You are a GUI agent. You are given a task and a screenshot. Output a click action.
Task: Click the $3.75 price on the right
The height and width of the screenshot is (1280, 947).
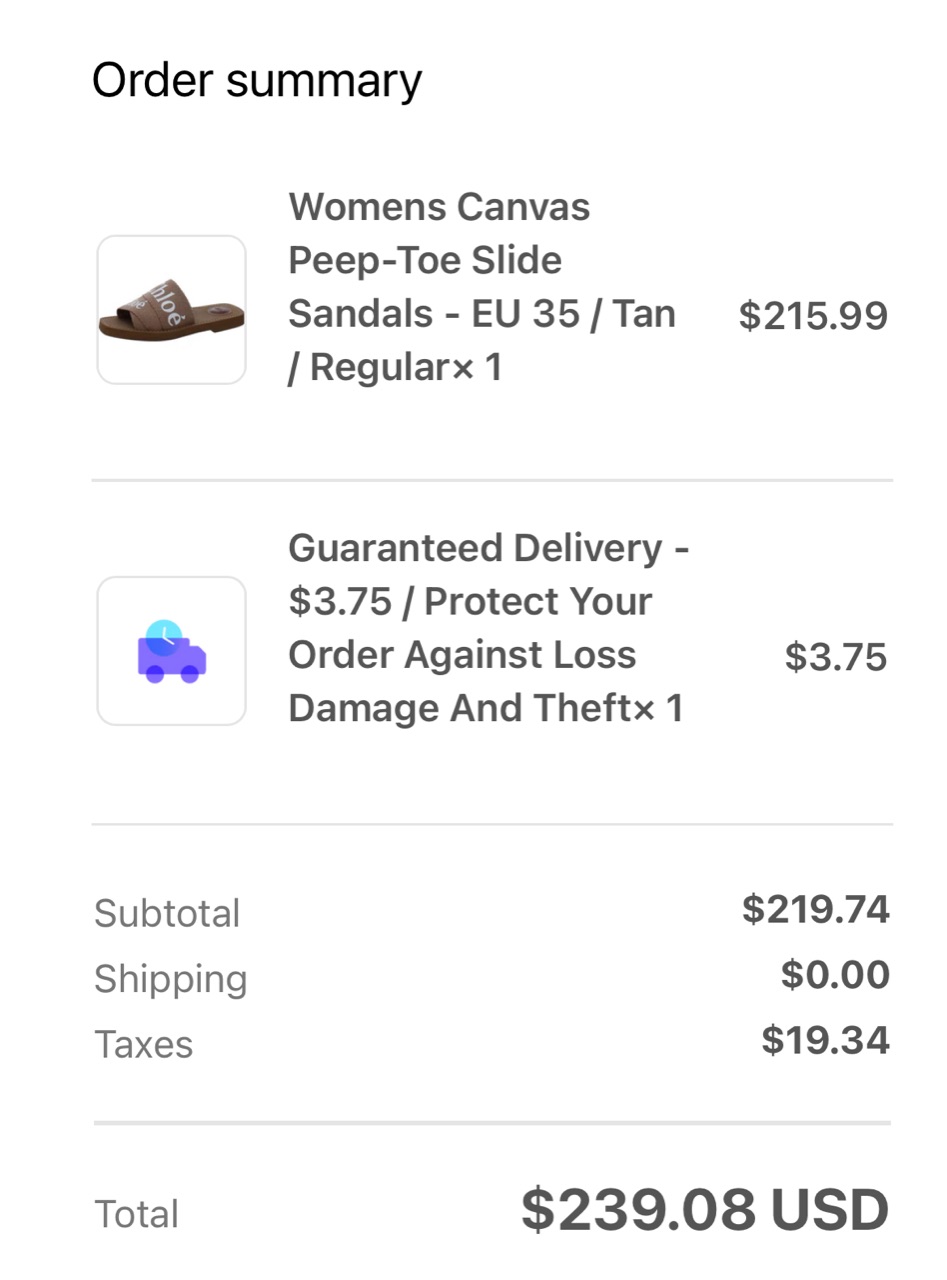[836, 657]
